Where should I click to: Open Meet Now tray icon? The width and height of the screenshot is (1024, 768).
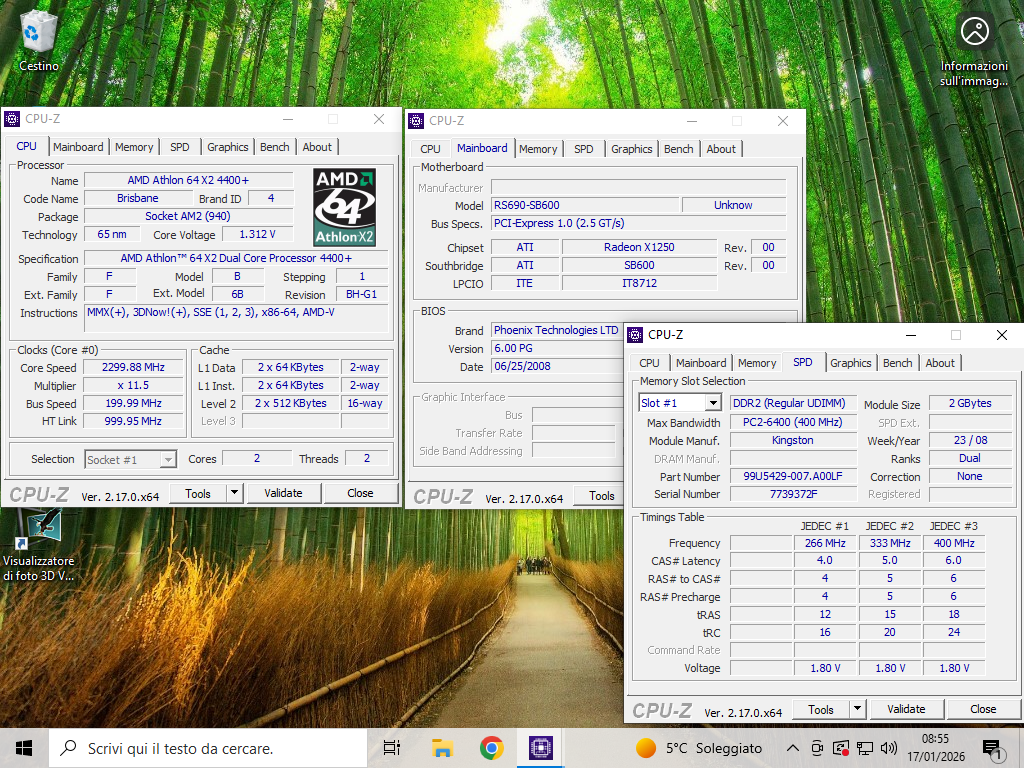tap(816, 748)
